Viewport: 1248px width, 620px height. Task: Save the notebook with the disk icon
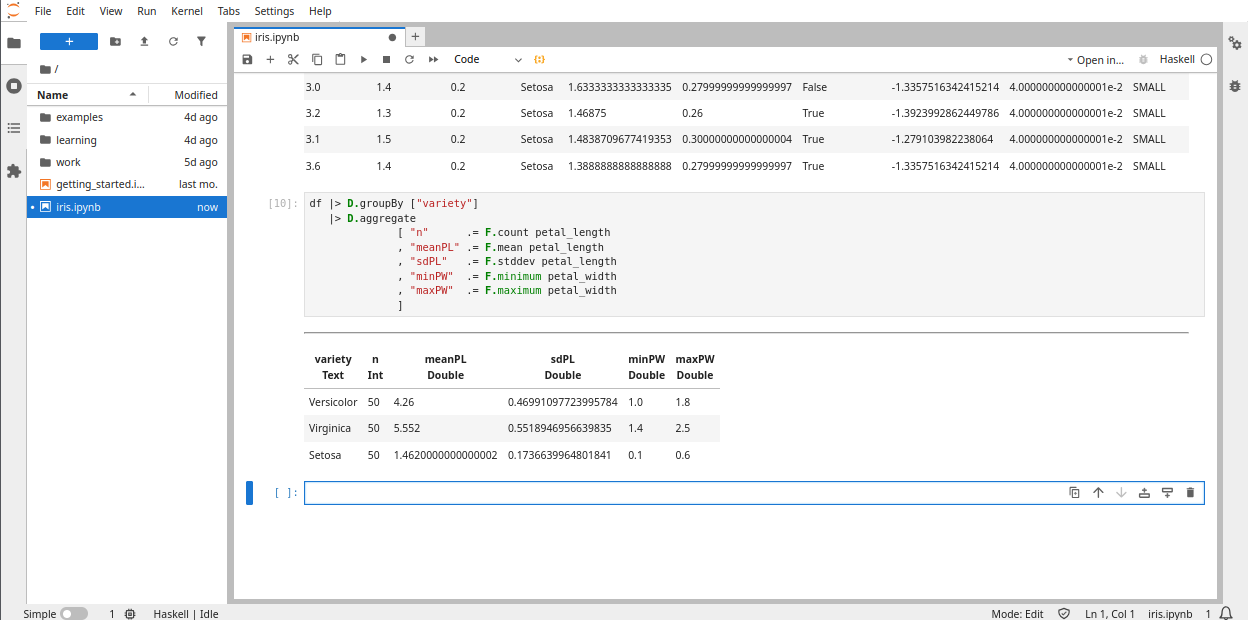tap(248, 60)
